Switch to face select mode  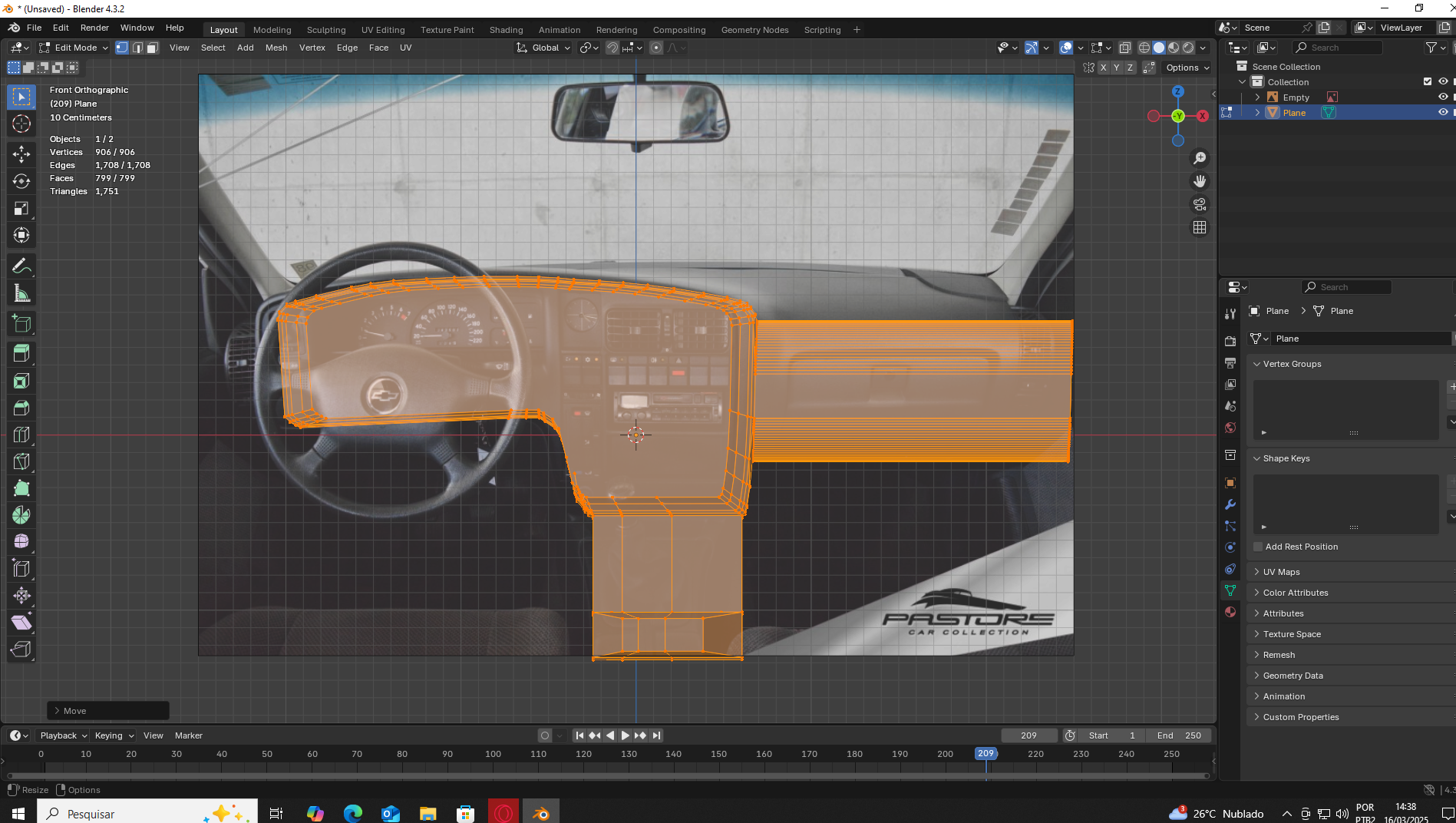coord(153,48)
